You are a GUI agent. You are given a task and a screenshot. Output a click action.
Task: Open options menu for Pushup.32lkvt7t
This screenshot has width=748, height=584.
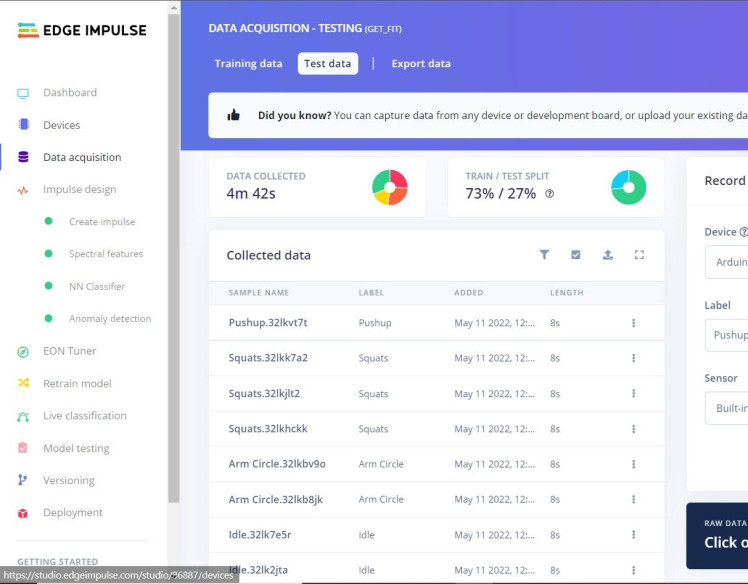pyautogui.click(x=633, y=323)
